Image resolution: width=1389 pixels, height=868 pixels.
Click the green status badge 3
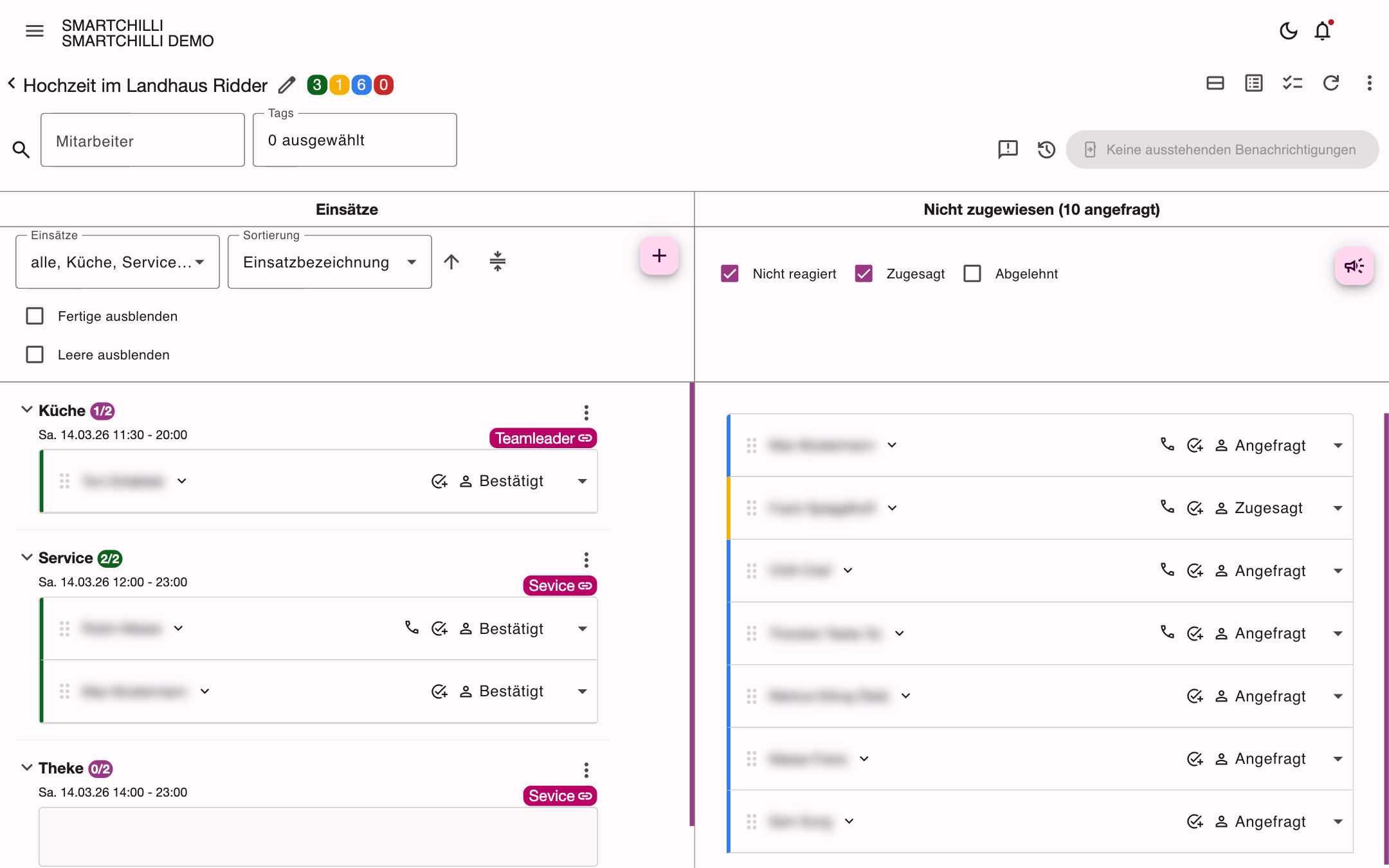[x=316, y=85]
